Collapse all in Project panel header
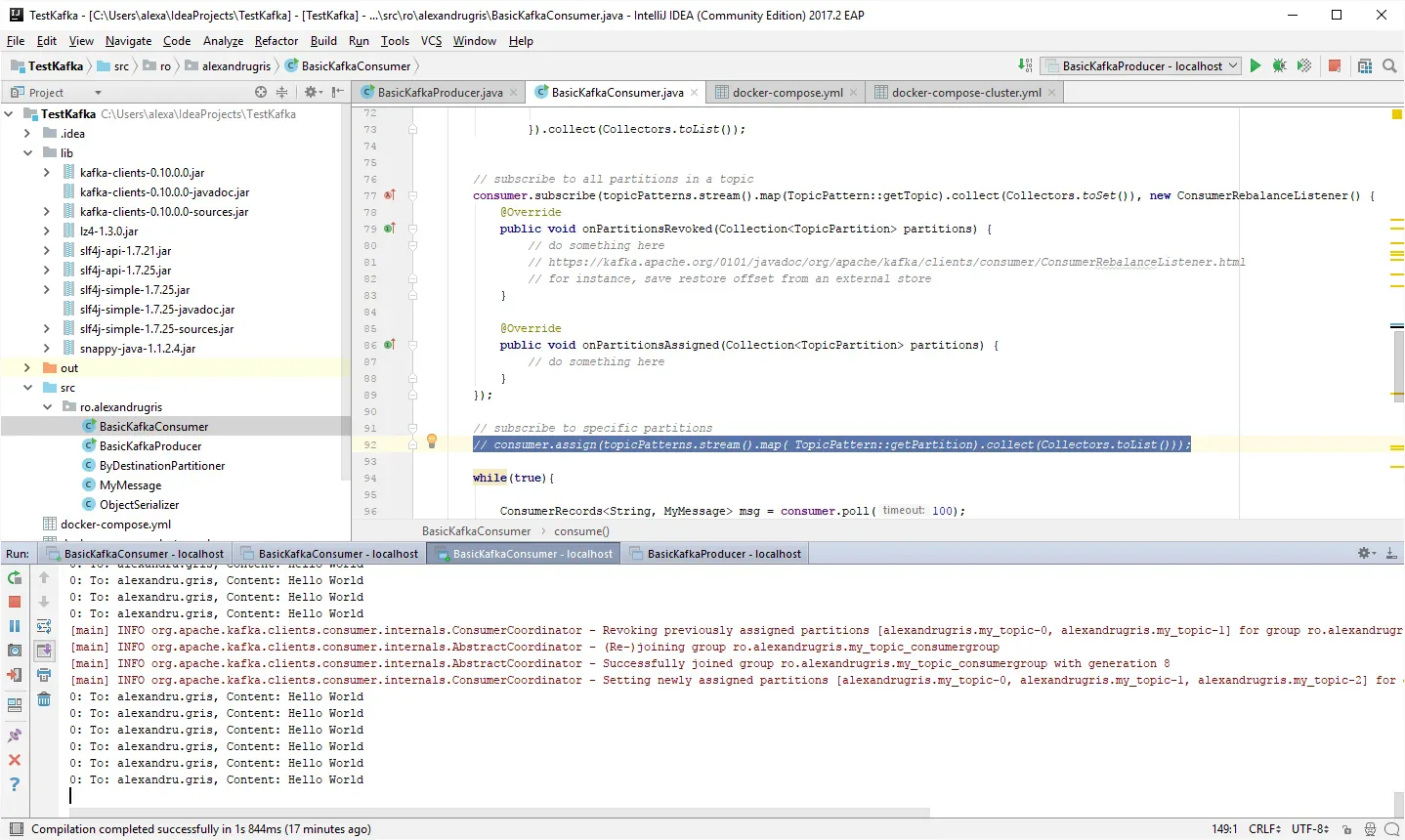 [x=282, y=92]
